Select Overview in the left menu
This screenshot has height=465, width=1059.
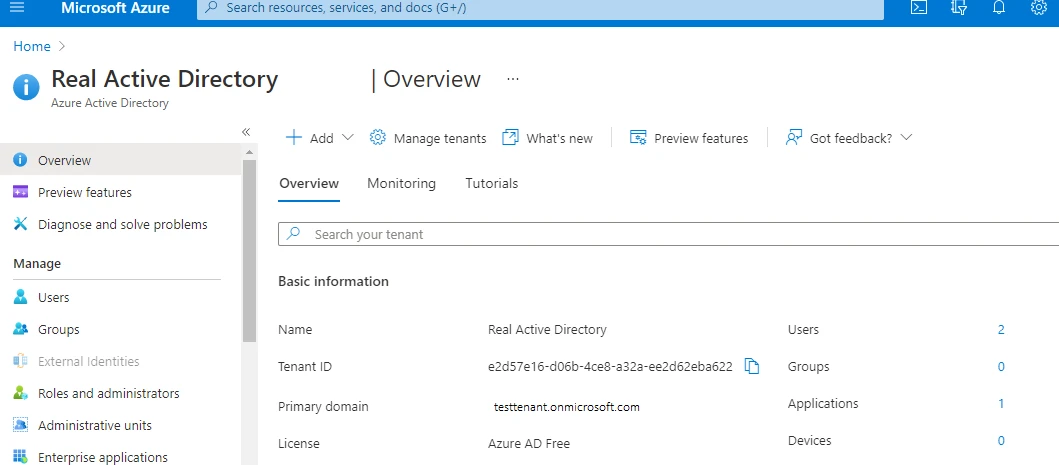(120, 160)
